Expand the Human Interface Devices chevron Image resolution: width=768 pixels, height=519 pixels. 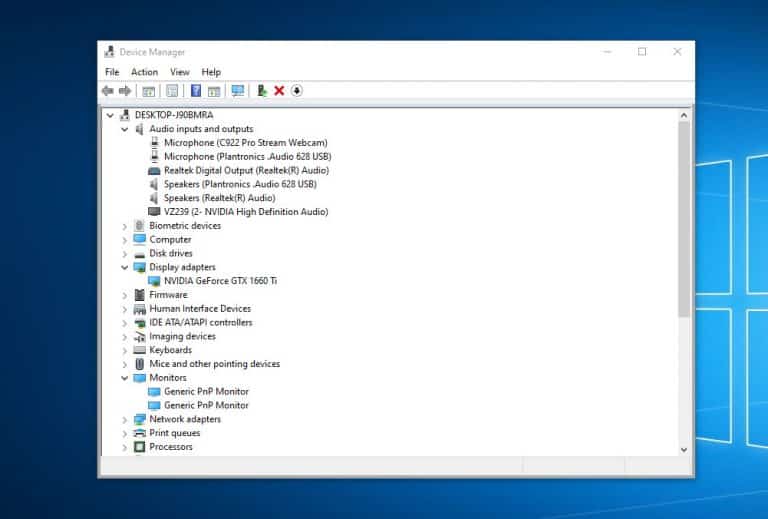coord(124,309)
